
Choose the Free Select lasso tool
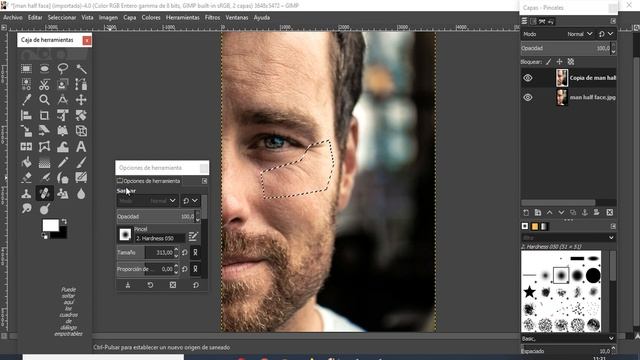[62, 69]
